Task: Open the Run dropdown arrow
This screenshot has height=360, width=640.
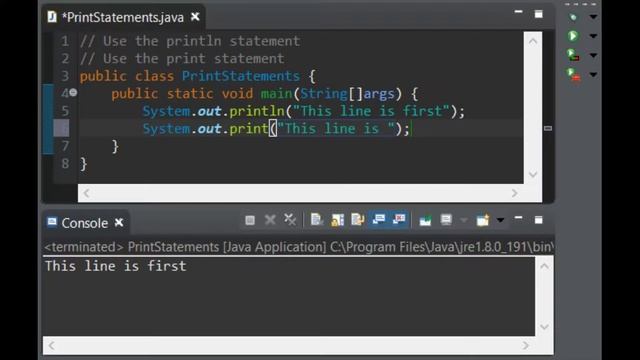Action: [x=593, y=36]
